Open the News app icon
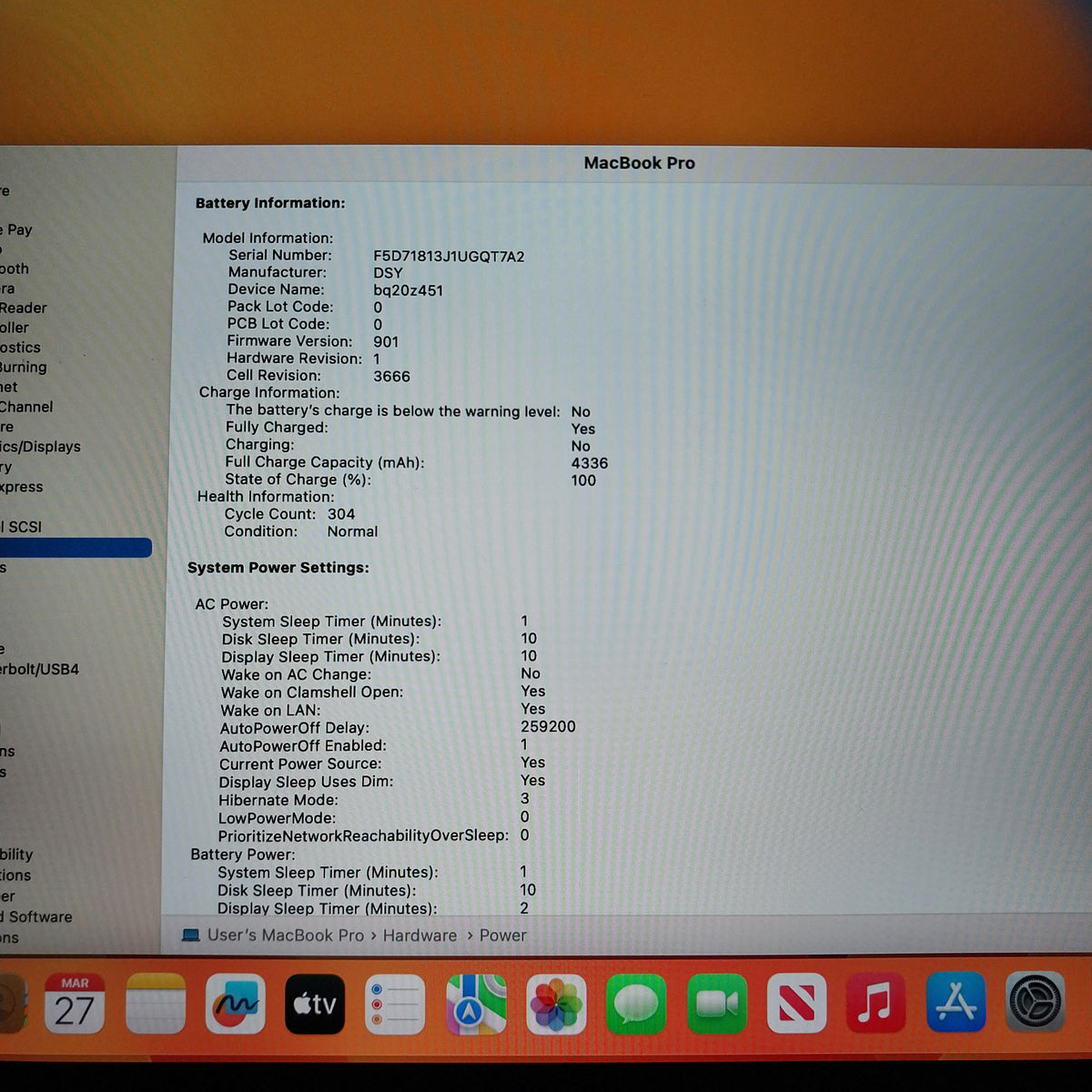1092x1092 pixels. pyautogui.click(x=797, y=1003)
